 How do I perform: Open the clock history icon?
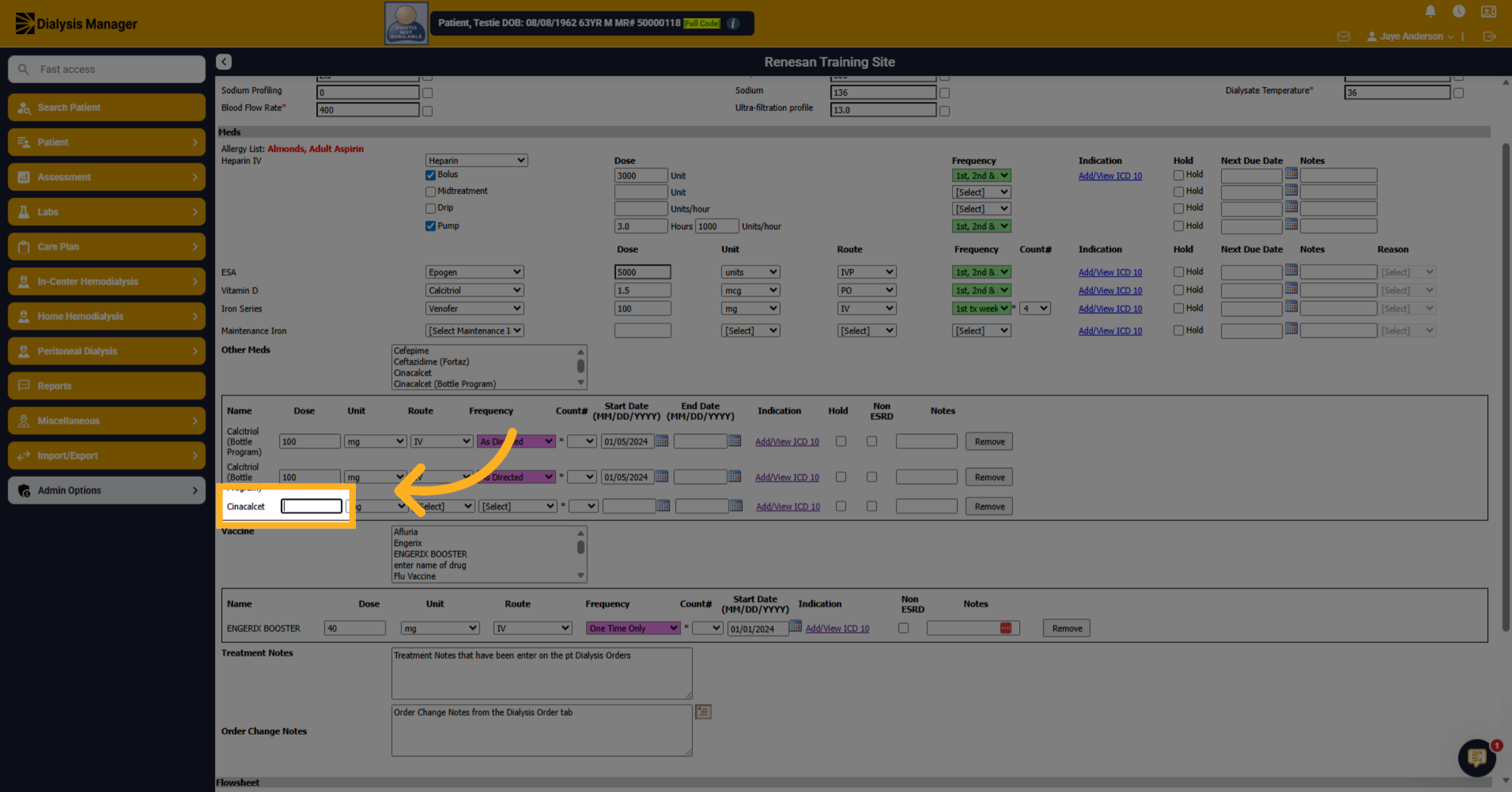(1458, 11)
